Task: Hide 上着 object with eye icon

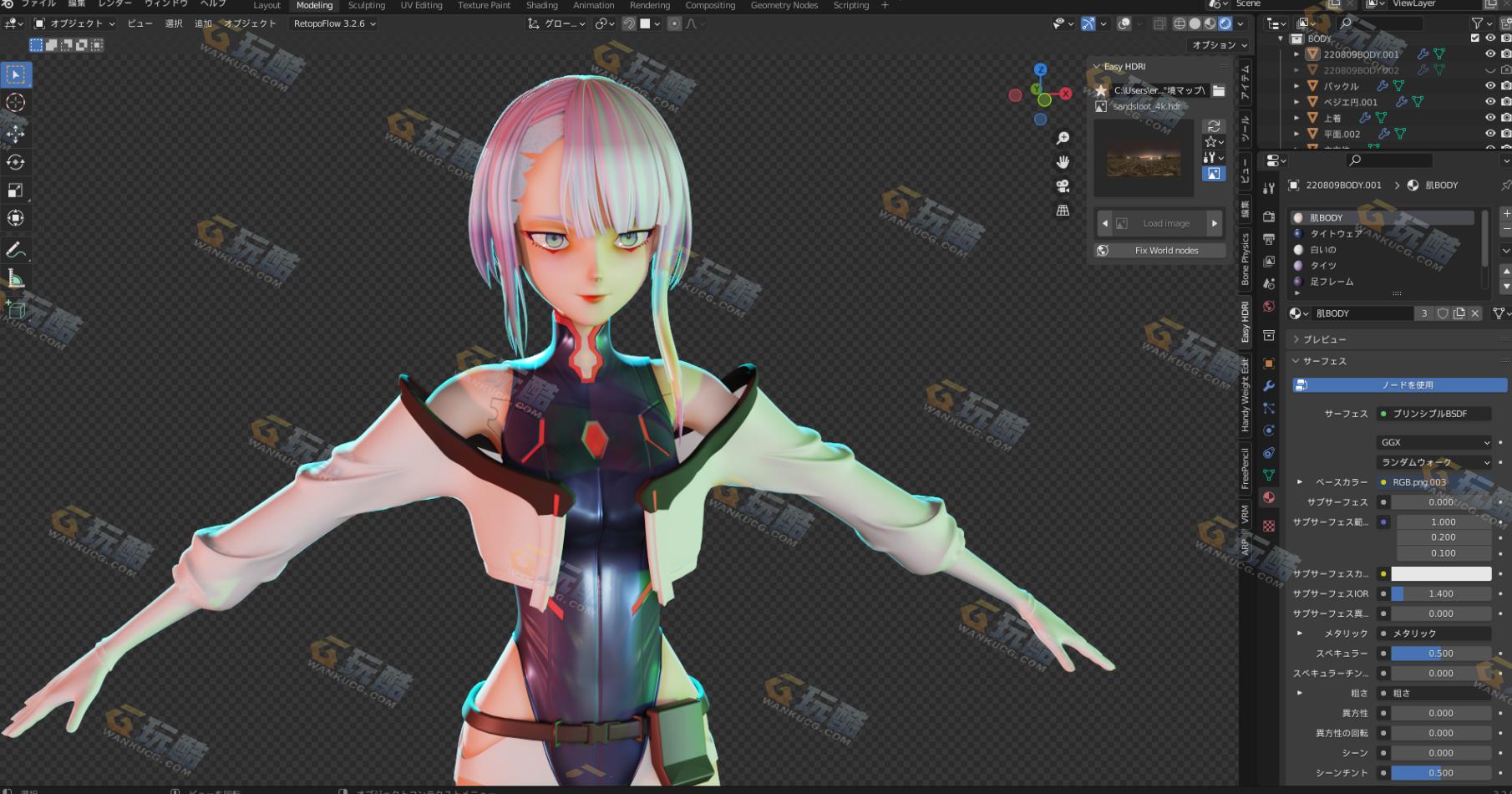Action: (1490, 118)
